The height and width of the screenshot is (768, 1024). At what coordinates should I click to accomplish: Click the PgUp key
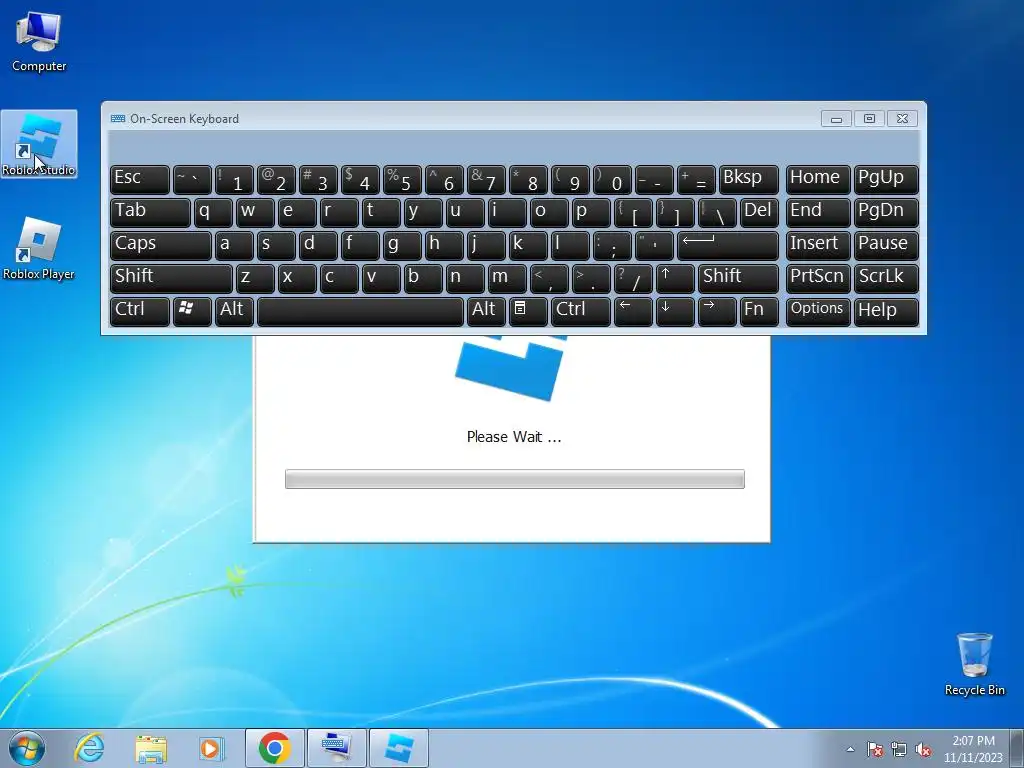(886, 179)
